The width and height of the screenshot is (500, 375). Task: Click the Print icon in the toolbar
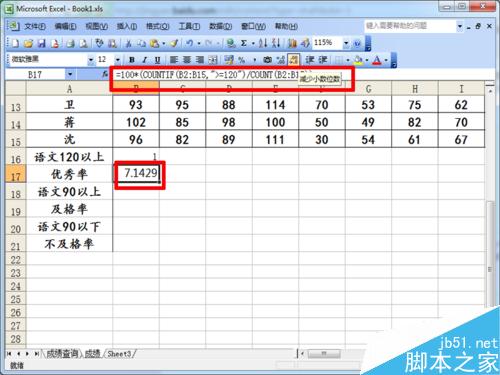[70, 43]
